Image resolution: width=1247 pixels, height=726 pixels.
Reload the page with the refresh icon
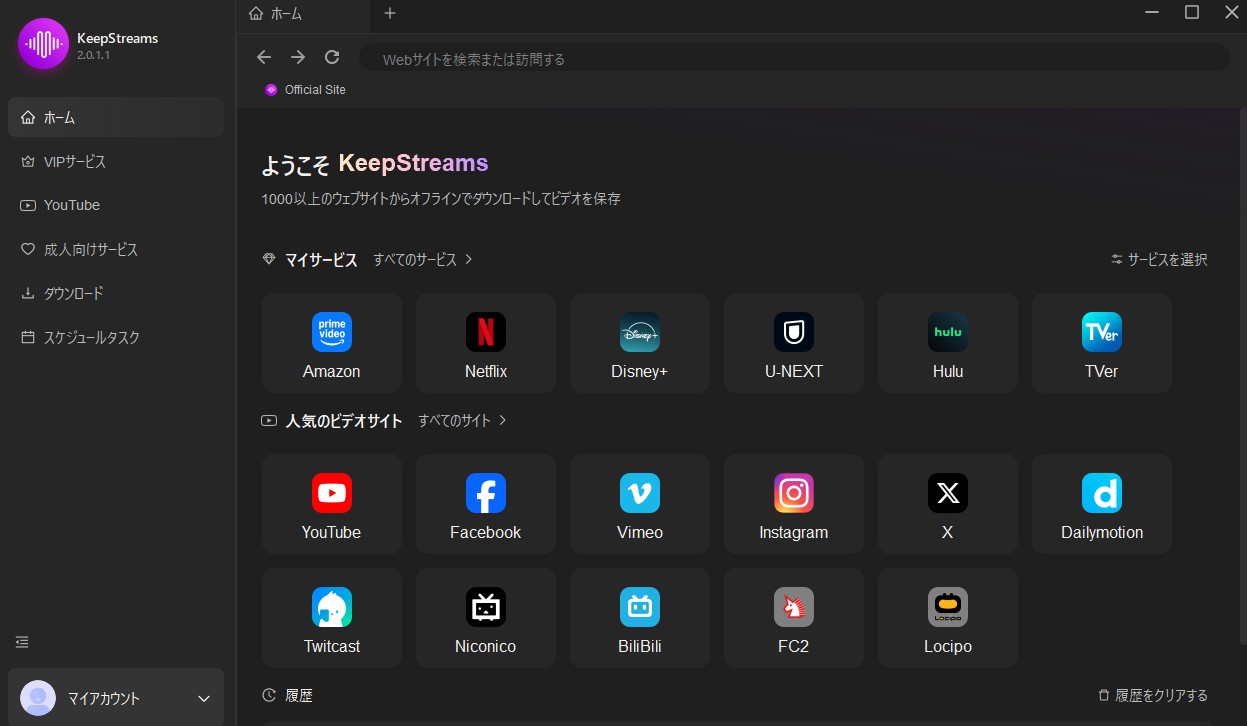pyautogui.click(x=331, y=57)
